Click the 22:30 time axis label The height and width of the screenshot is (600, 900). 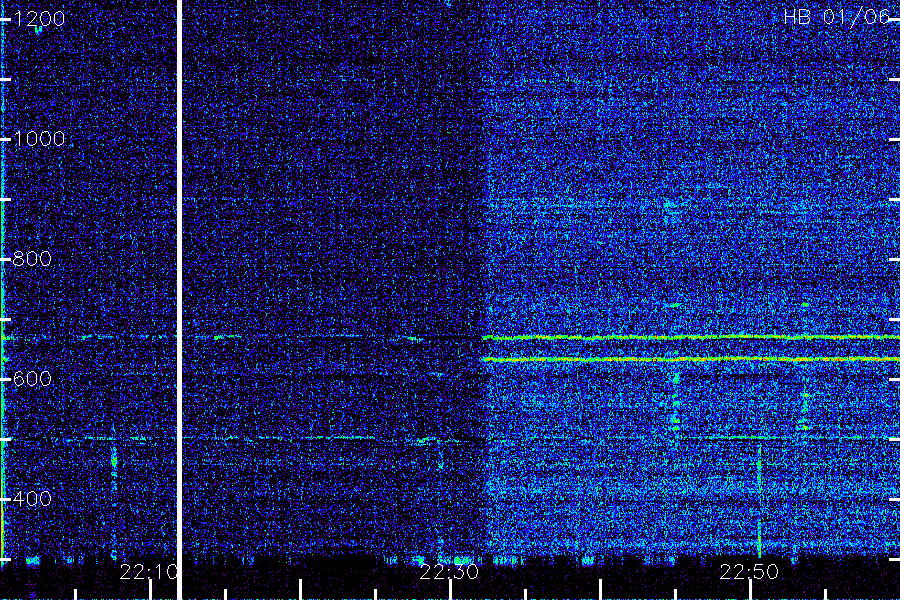pyautogui.click(x=449, y=572)
